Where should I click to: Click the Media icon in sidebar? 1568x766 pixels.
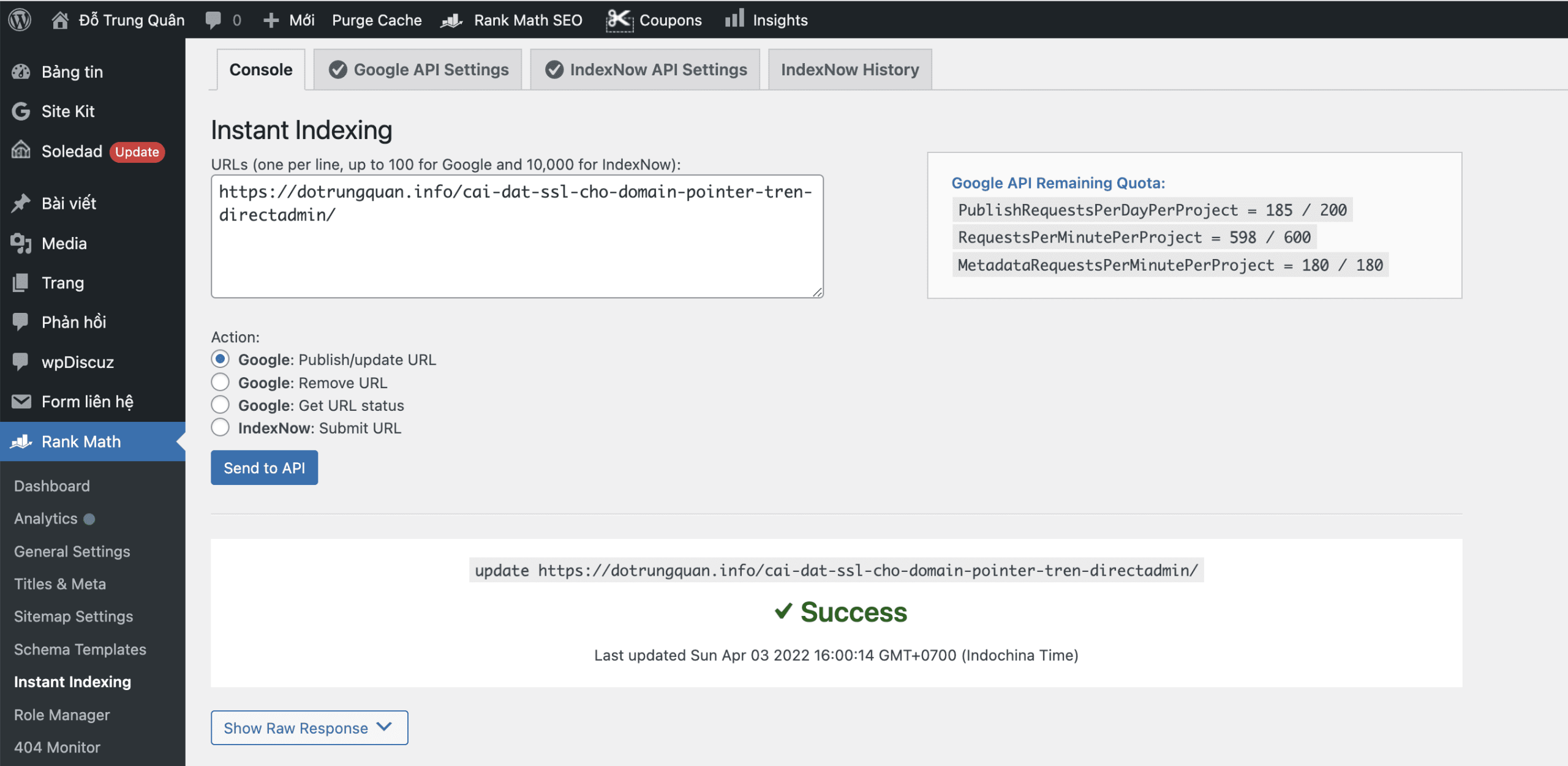(x=21, y=244)
